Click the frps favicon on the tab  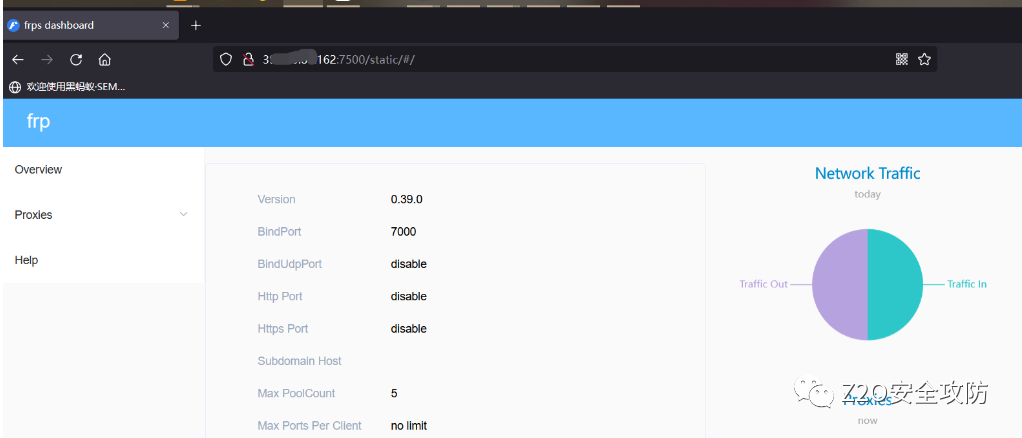point(13,25)
